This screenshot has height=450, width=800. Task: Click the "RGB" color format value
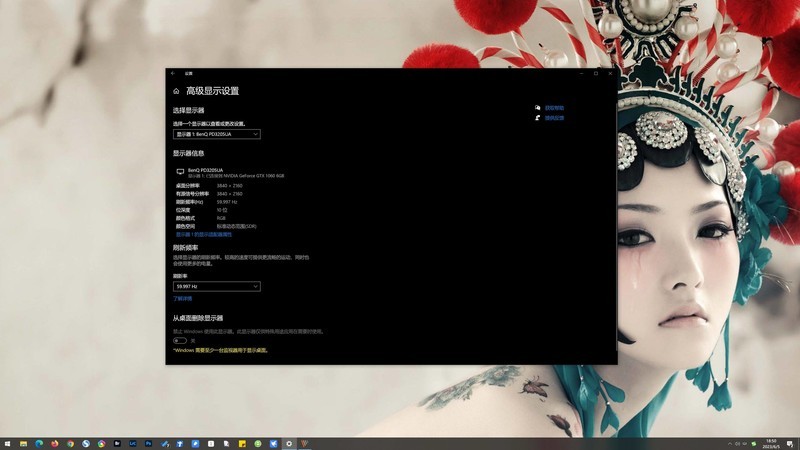[221, 218]
